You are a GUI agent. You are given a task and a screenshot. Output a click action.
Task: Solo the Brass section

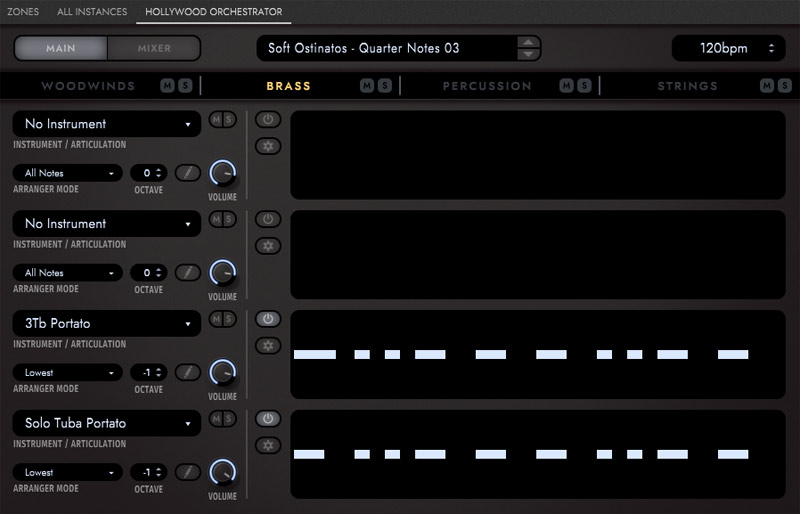(x=385, y=86)
